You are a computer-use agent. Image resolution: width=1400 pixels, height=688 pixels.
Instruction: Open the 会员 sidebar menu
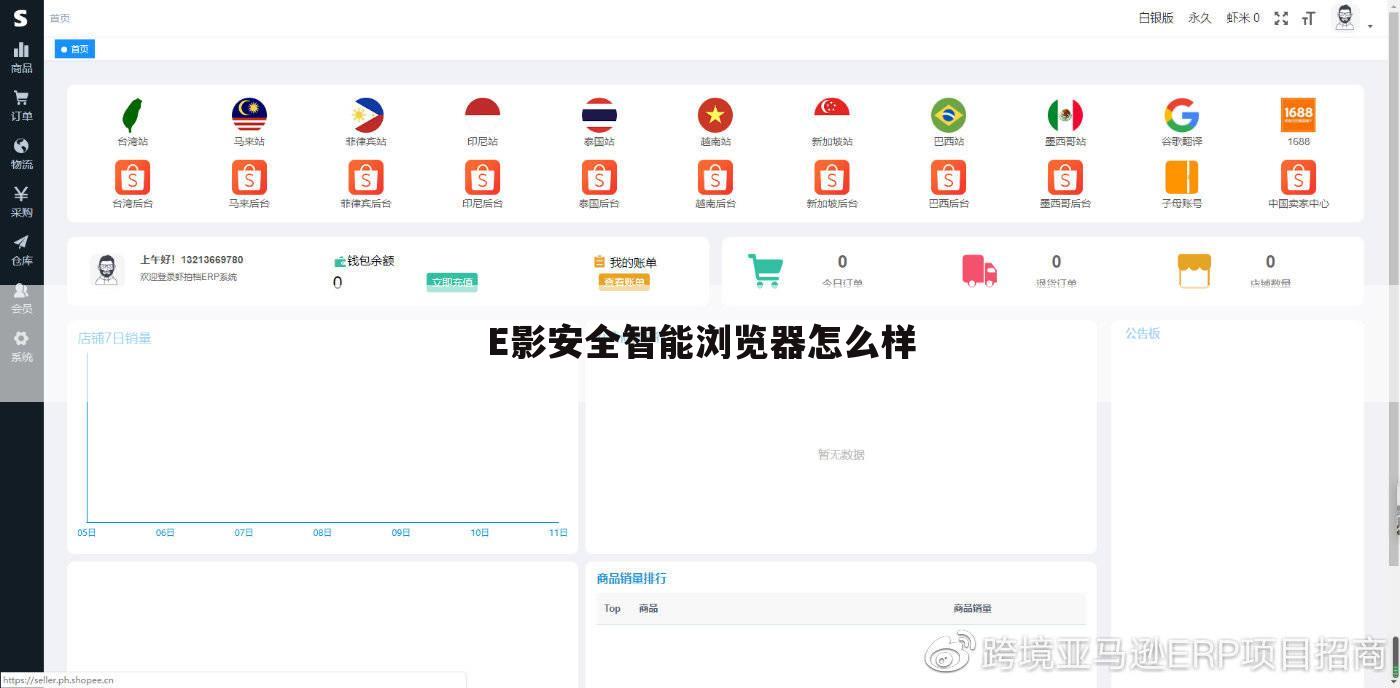point(21,298)
